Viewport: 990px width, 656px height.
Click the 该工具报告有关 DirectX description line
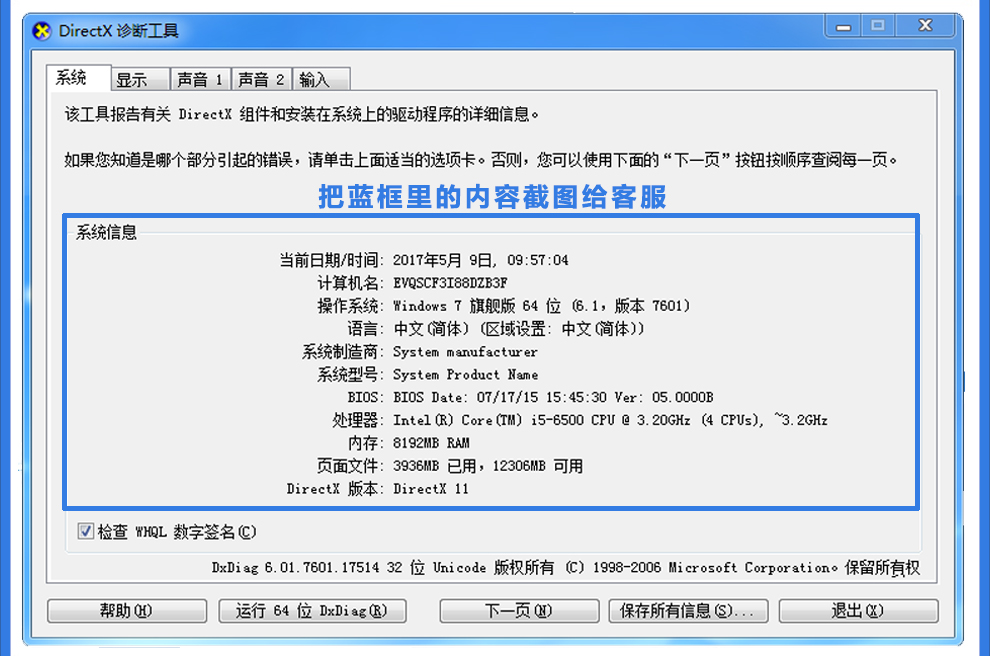tap(302, 114)
